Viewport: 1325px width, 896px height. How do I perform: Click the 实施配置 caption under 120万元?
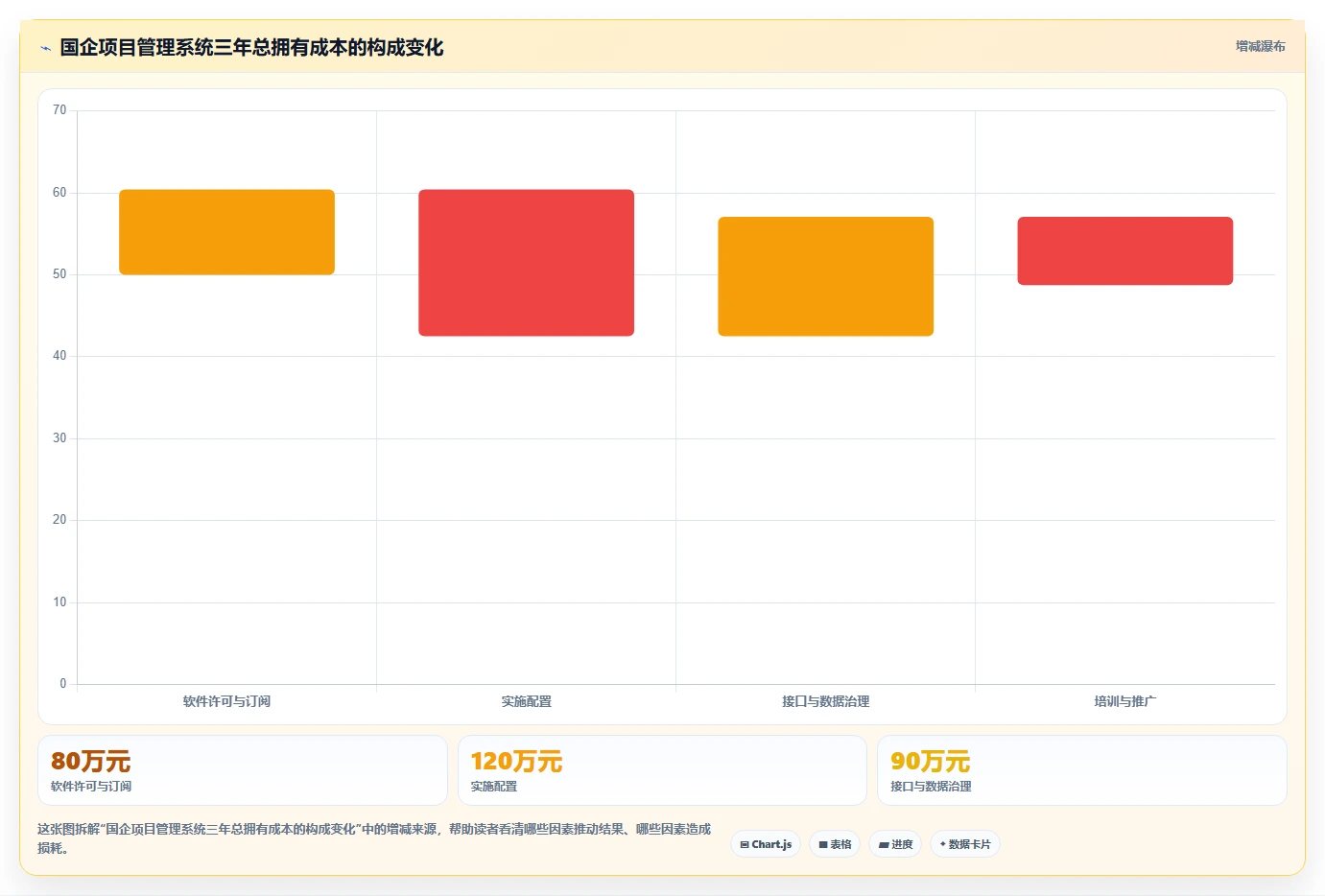pos(493,787)
